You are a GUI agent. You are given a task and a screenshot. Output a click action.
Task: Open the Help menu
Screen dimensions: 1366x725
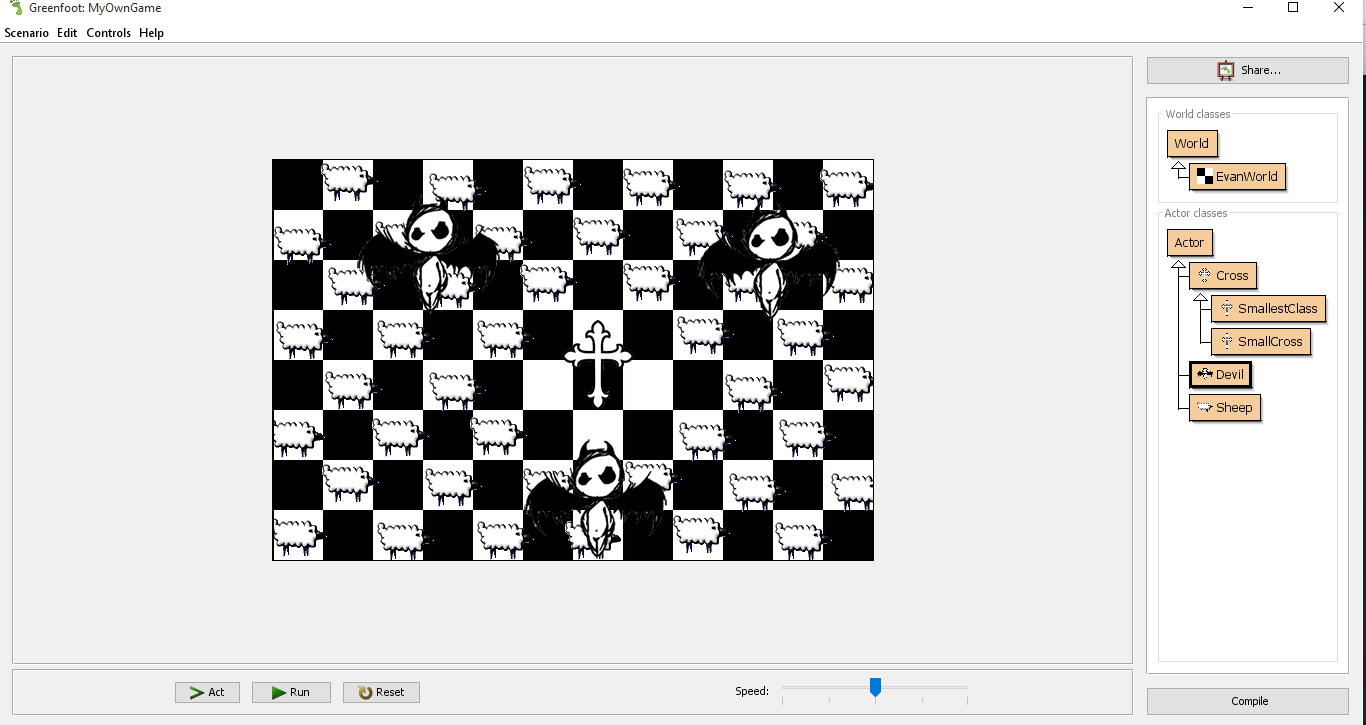(151, 33)
